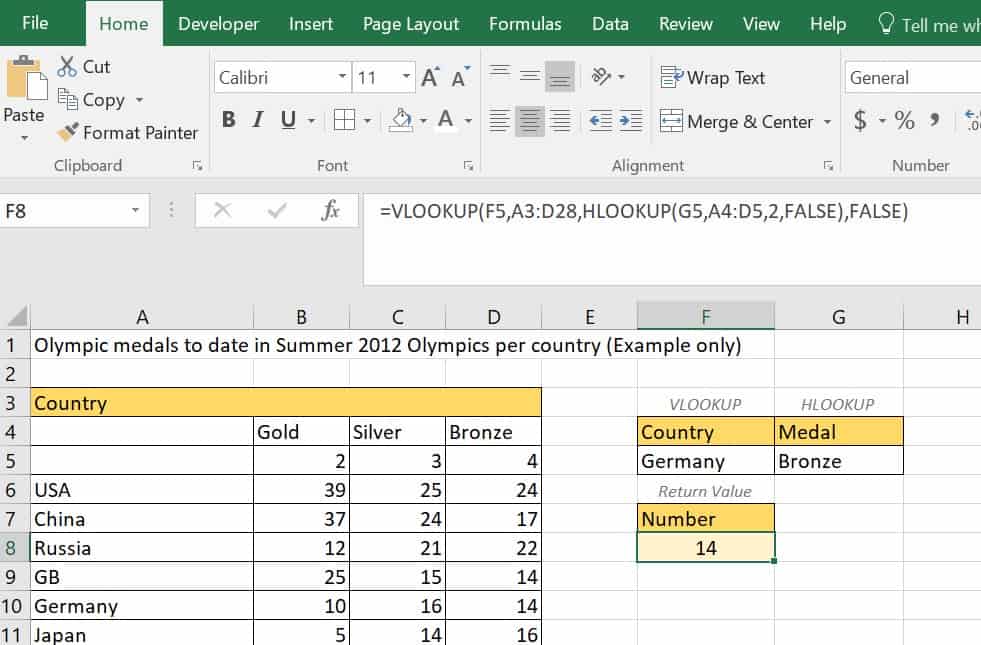Increase cell indent
This screenshot has width=981, height=645.
[631, 120]
